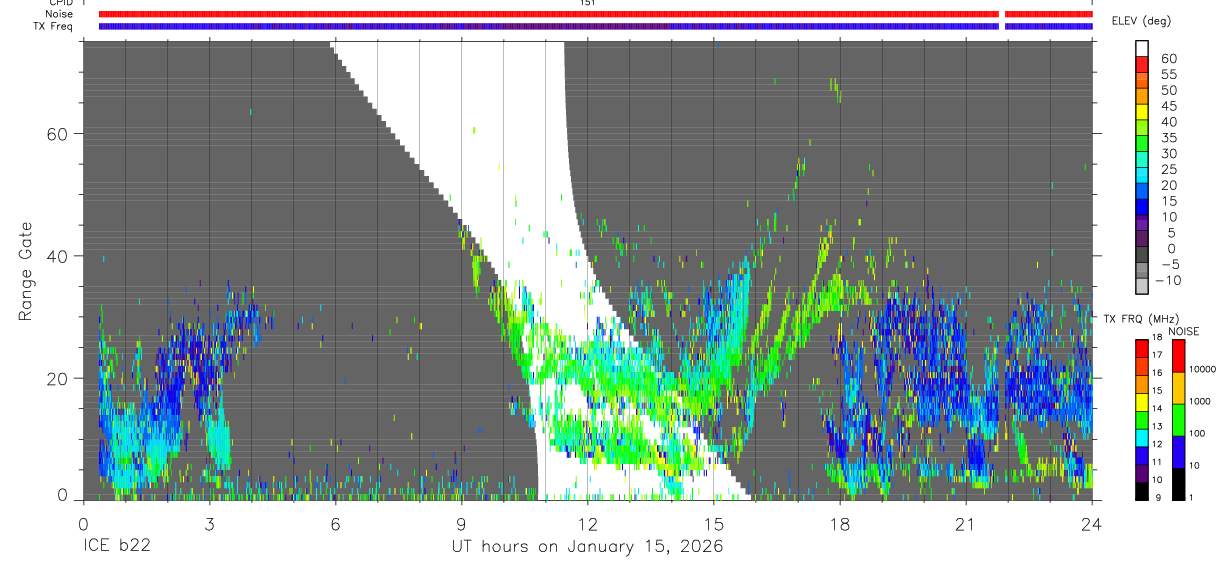Click the Range Gate axis '20' tick label
The image size is (1228, 567).
tap(58, 378)
